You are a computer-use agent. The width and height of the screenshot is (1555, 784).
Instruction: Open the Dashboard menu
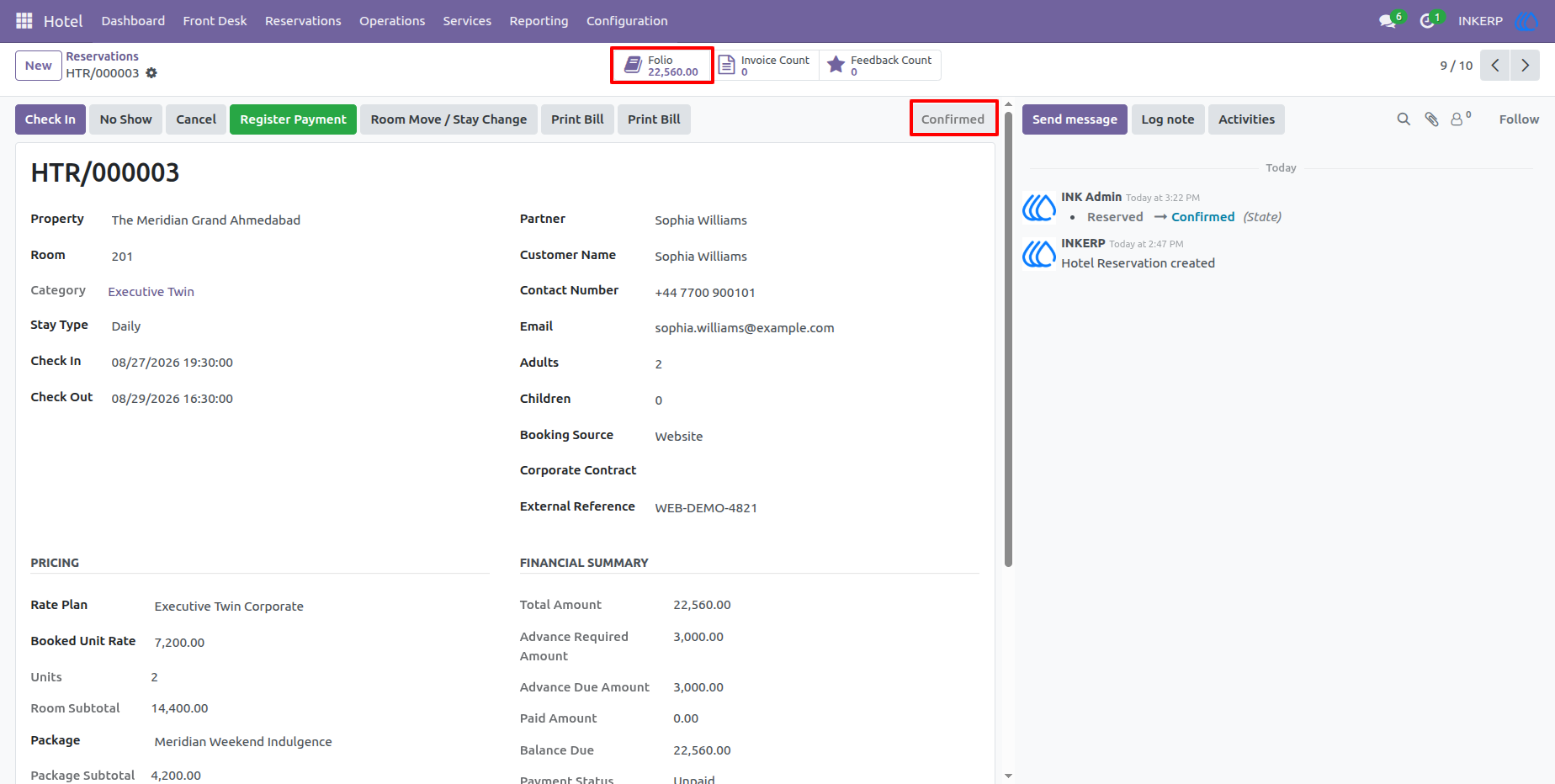click(133, 21)
